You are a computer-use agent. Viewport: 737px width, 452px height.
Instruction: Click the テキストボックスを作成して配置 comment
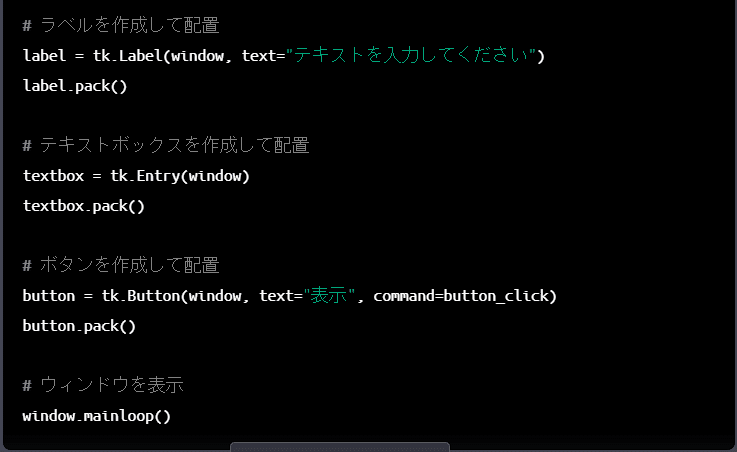tap(165, 145)
